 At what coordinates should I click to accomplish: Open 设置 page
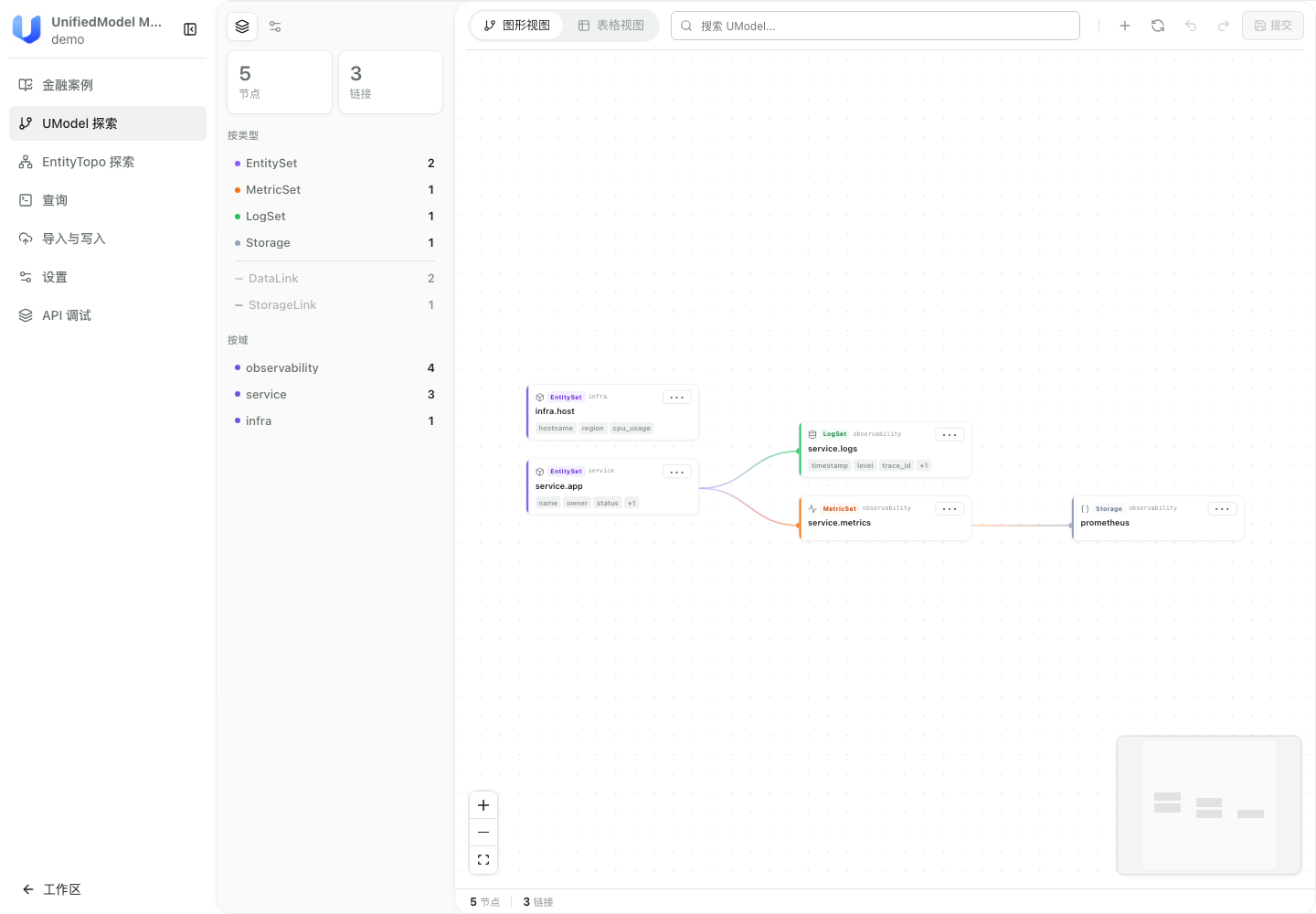tap(108, 277)
